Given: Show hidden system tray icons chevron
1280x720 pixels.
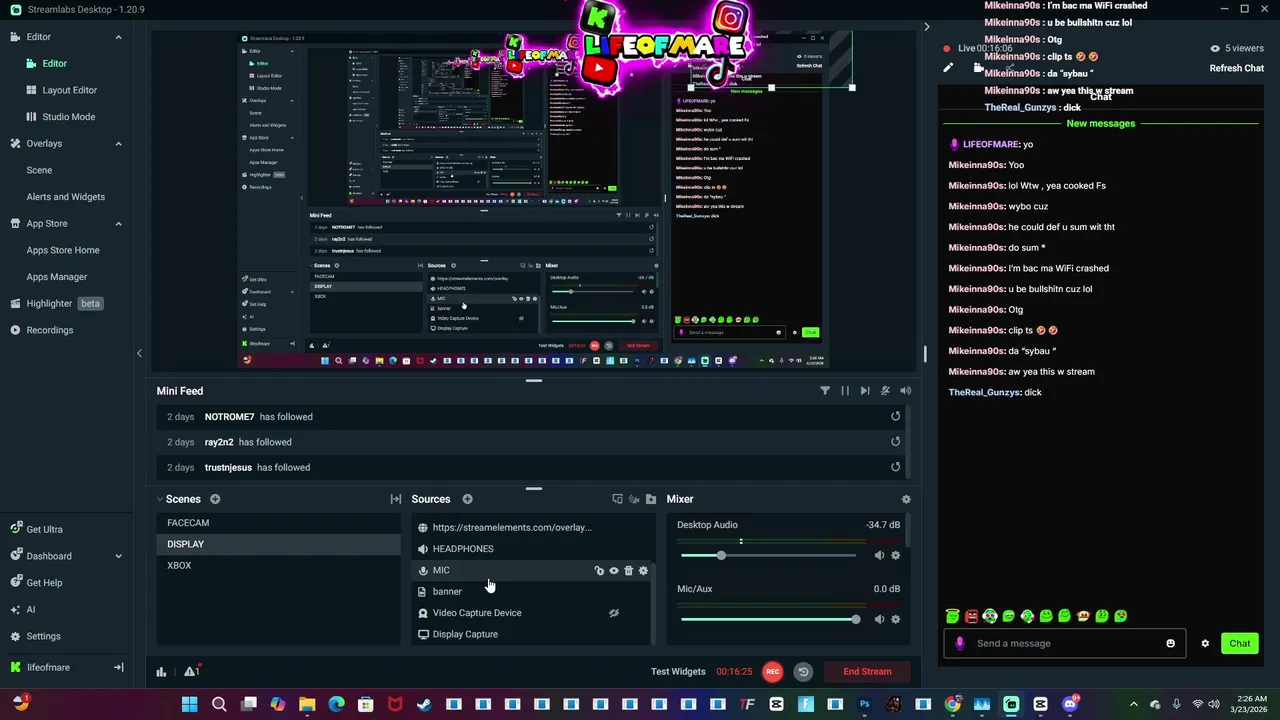Looking at the screenshot, I should (1133, 705).
